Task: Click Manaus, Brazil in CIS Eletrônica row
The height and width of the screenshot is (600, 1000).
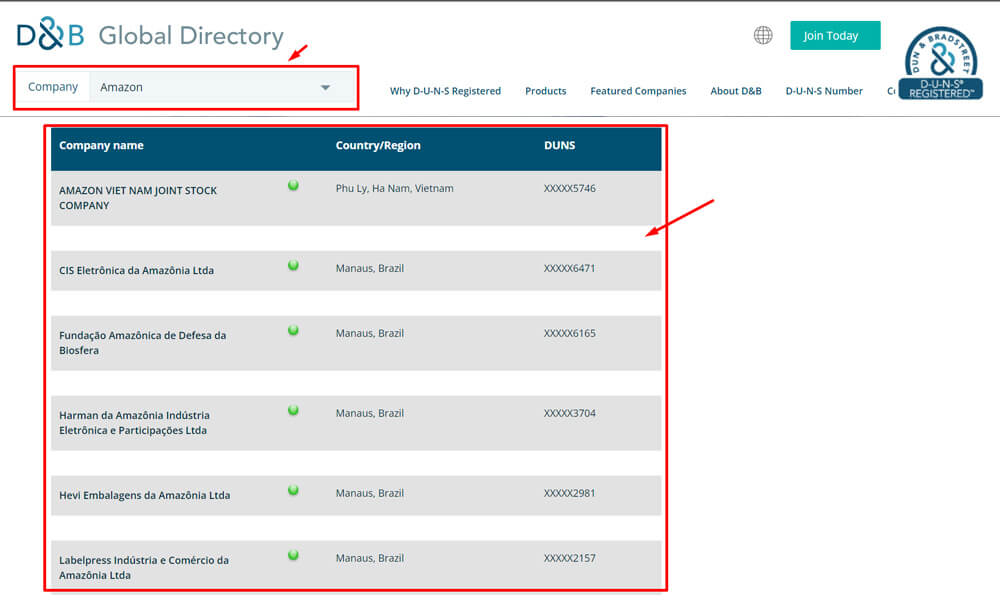Action: pos(369,268)
